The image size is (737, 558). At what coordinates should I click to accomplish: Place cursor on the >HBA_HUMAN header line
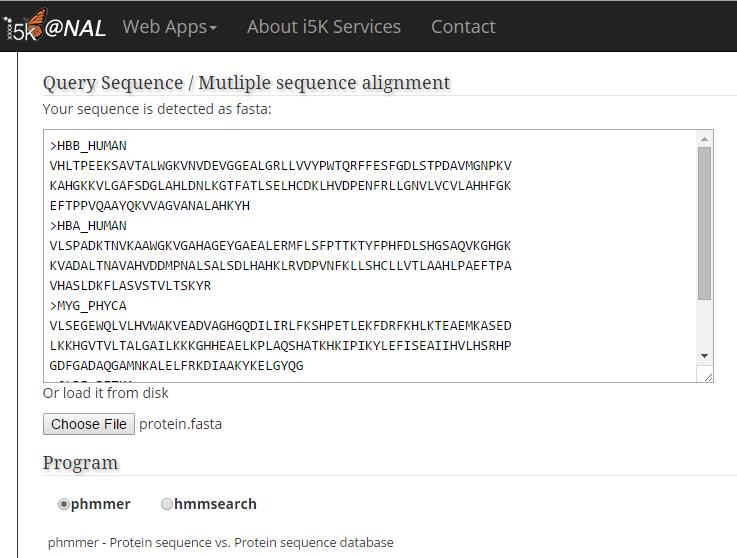88,226
